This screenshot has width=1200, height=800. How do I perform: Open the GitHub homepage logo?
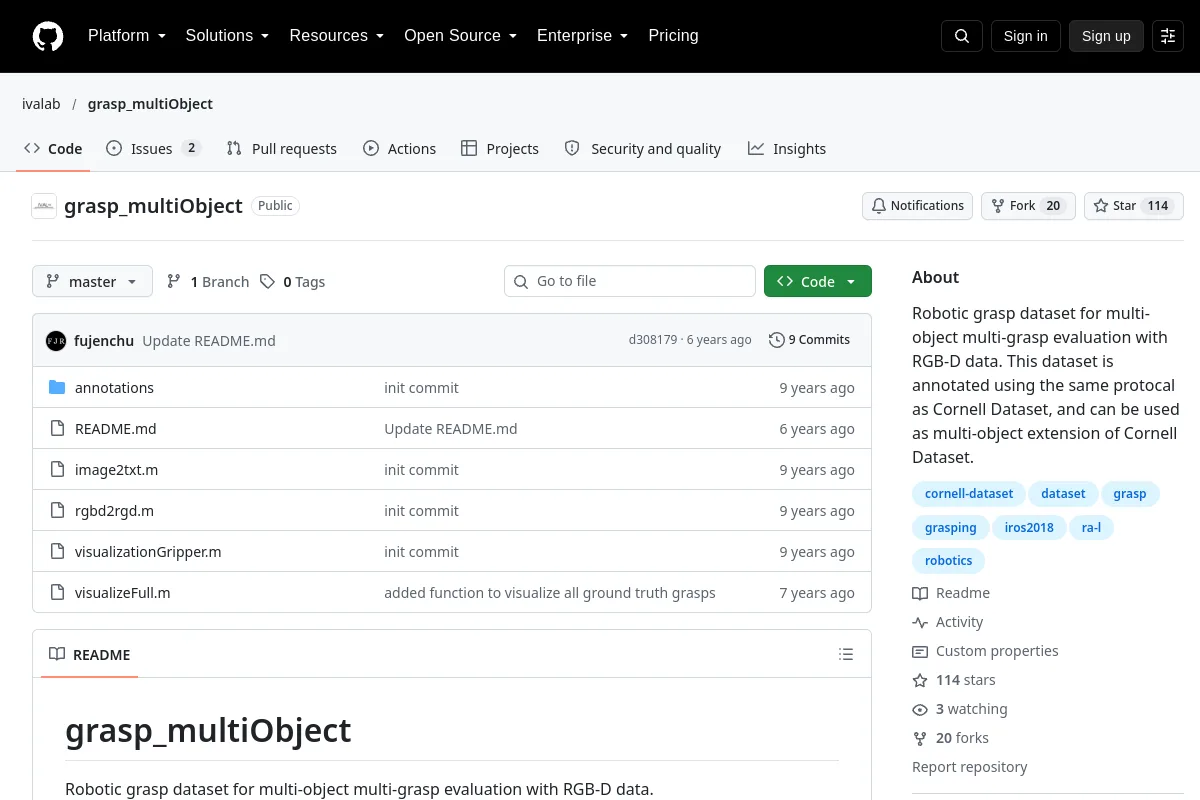click(x=48, y=36)
